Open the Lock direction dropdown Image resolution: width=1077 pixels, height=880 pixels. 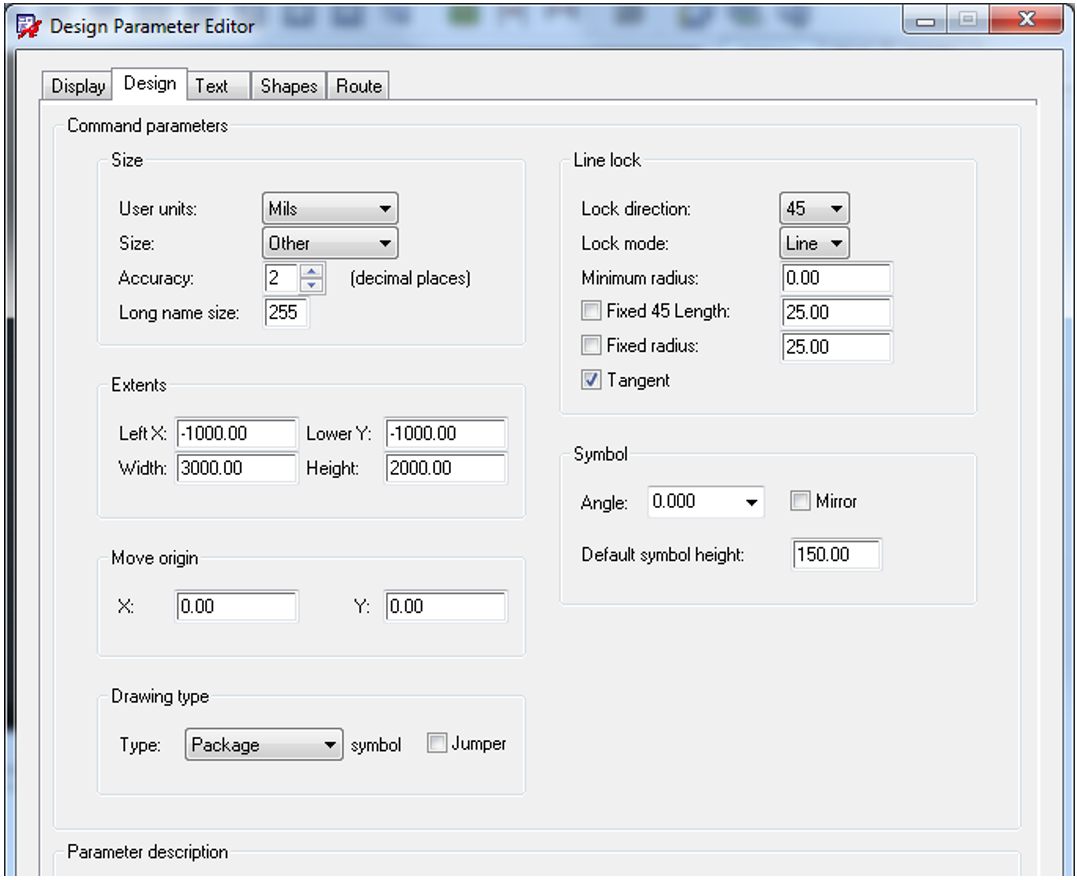(814, 209)
